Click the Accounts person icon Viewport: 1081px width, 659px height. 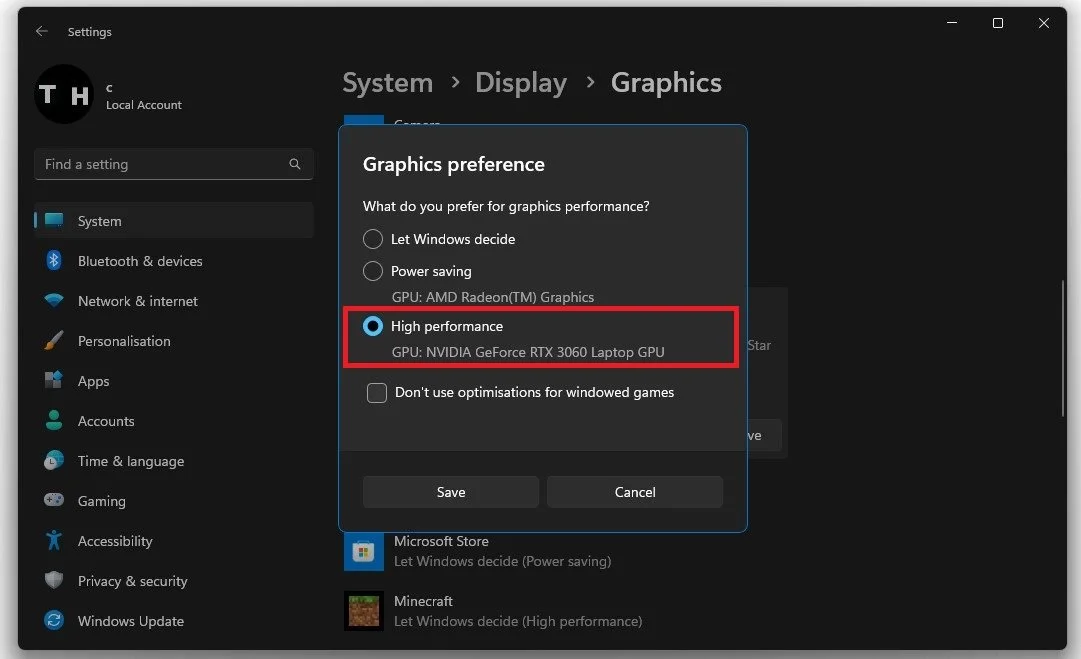[54, 420]
